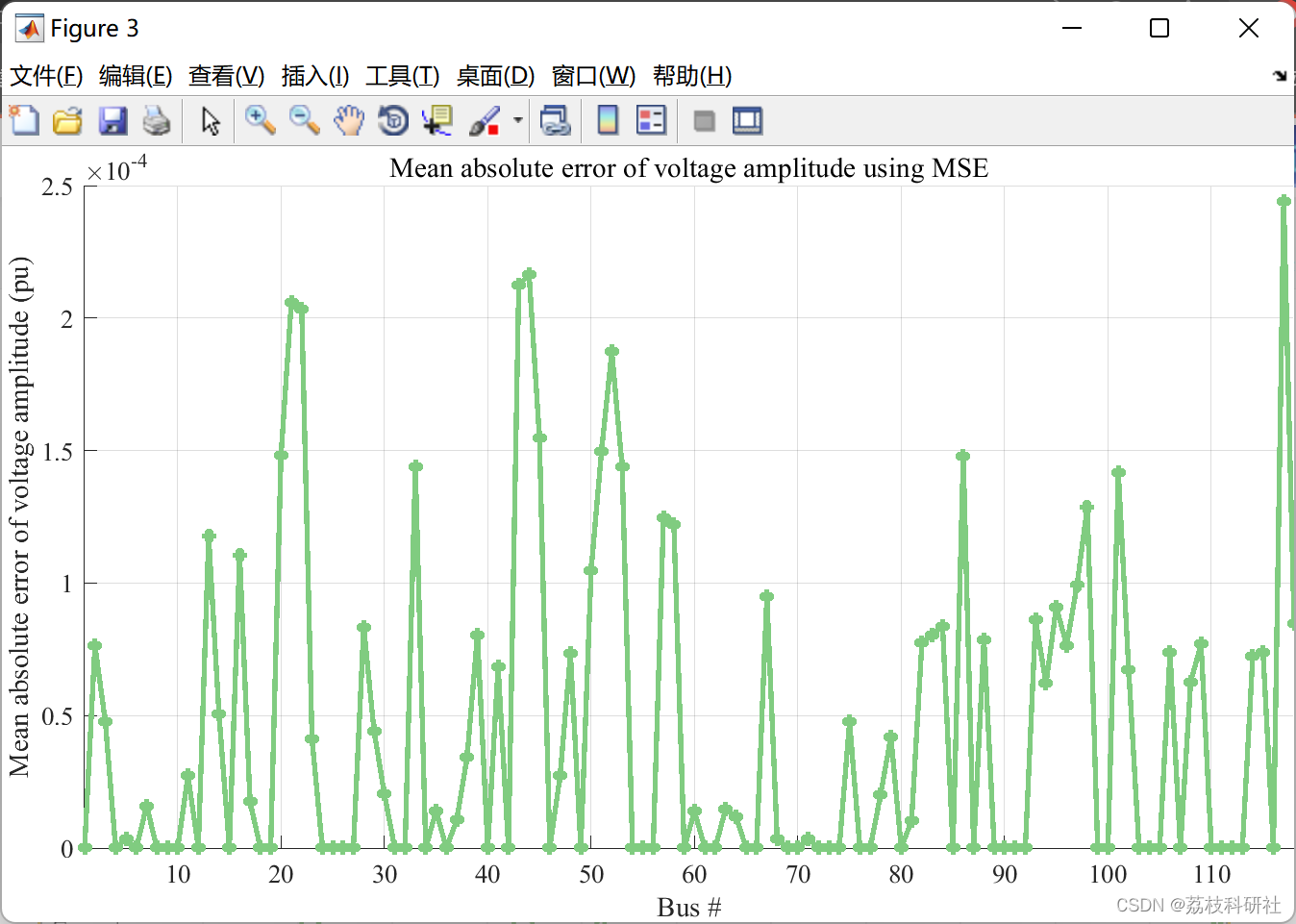The width and height of the screenshot is (1296, 924).
Task: Open the 帮助(H) menu
Action: point(691,76)
